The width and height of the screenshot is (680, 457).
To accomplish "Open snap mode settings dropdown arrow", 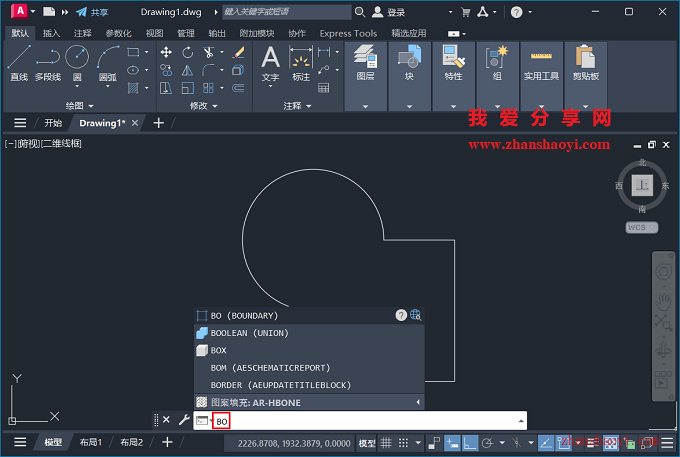I will [x=418, y=443].
